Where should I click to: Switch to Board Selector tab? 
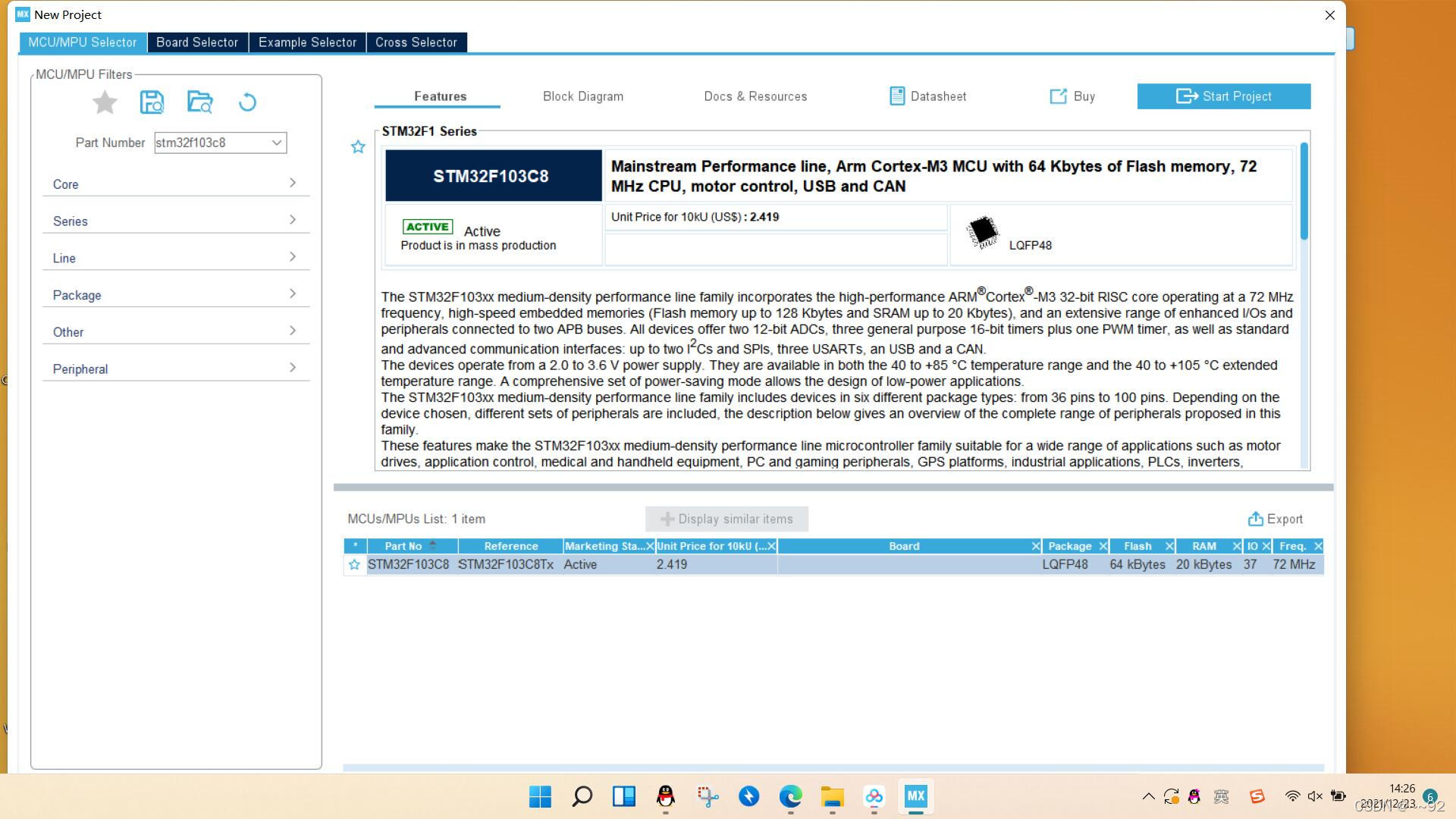coord(197,42)
